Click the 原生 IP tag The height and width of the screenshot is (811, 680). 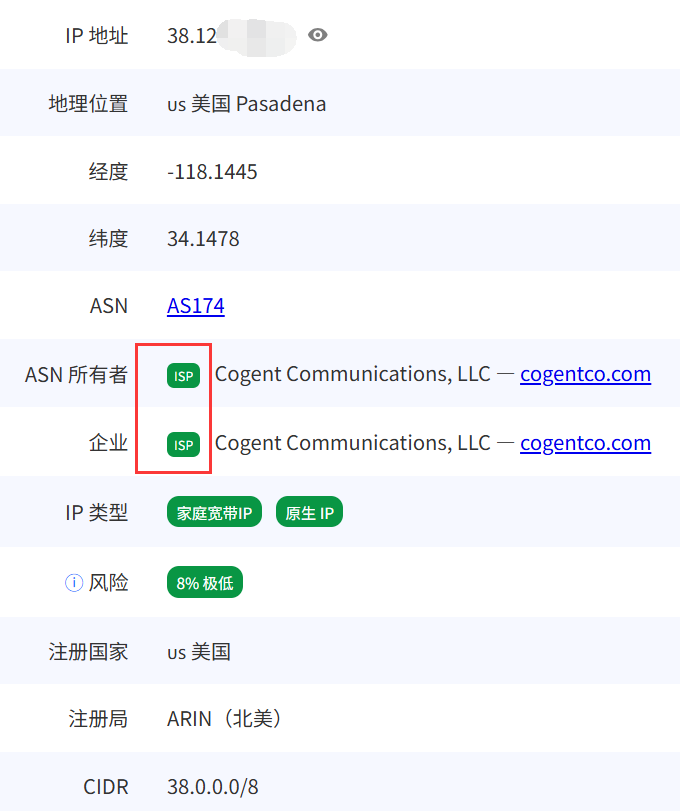coord(309,513)
